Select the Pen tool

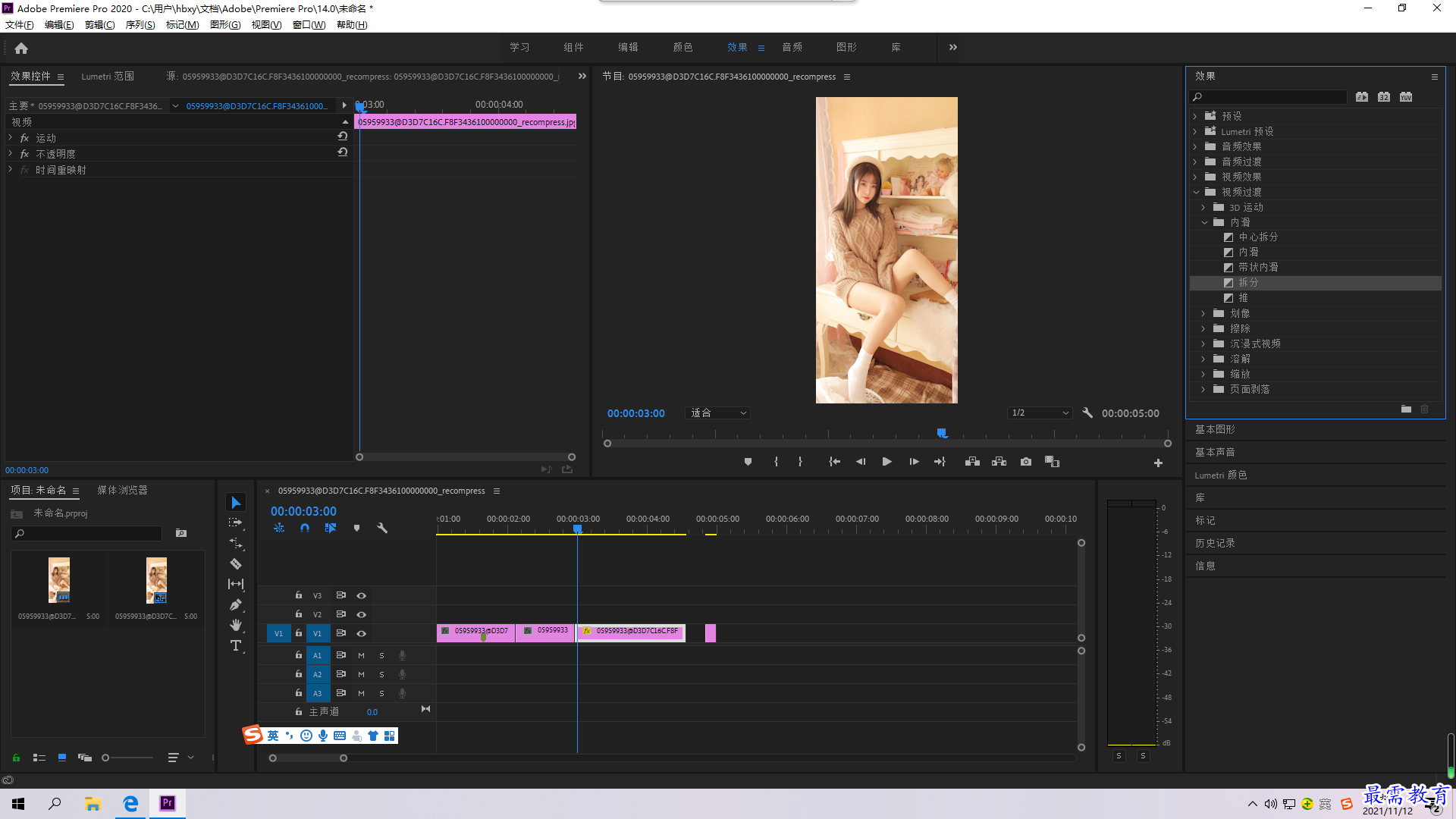[236, 605]
